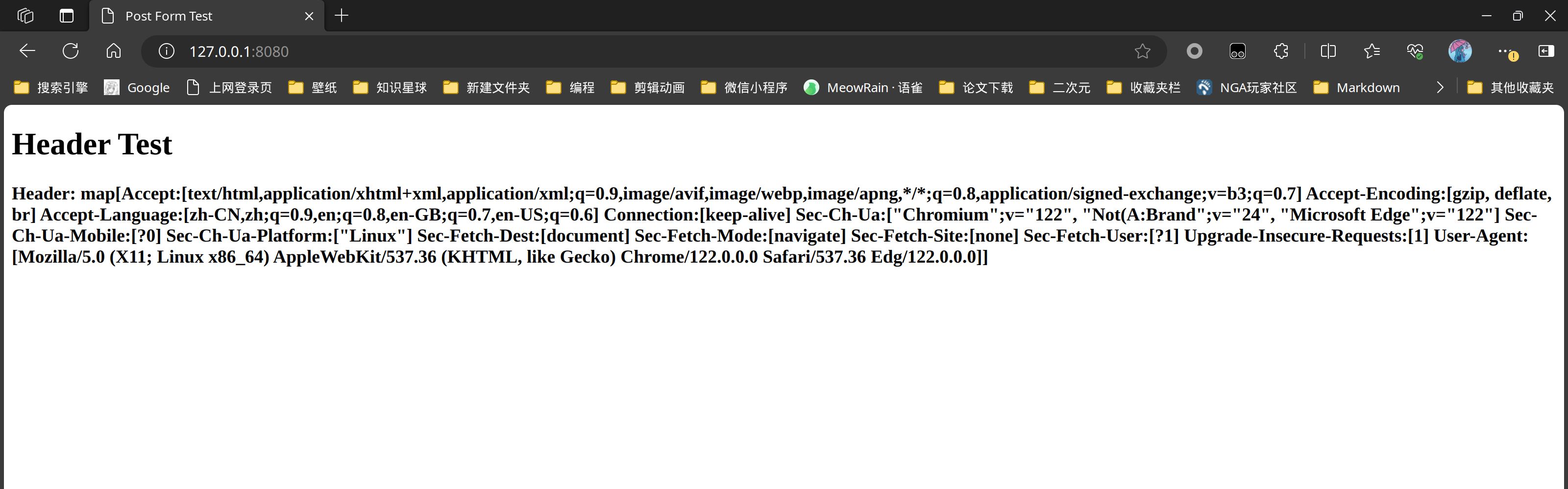Close the Post Form Test tab
This screenshot has width=1568, height=489.
tap(309, 17)
